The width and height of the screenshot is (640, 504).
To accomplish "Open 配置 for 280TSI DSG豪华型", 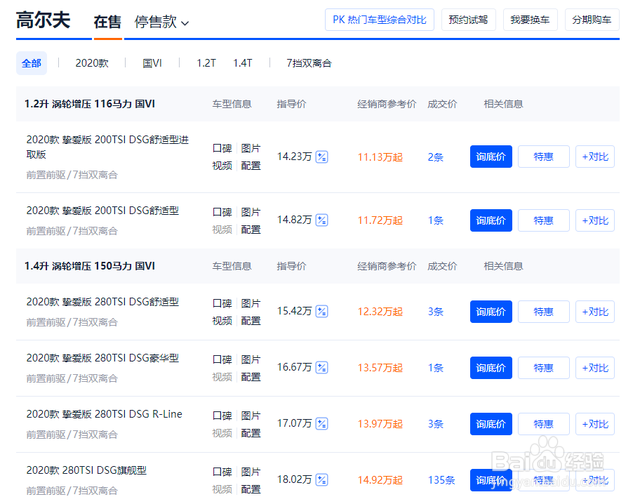I will pos(251,377).
